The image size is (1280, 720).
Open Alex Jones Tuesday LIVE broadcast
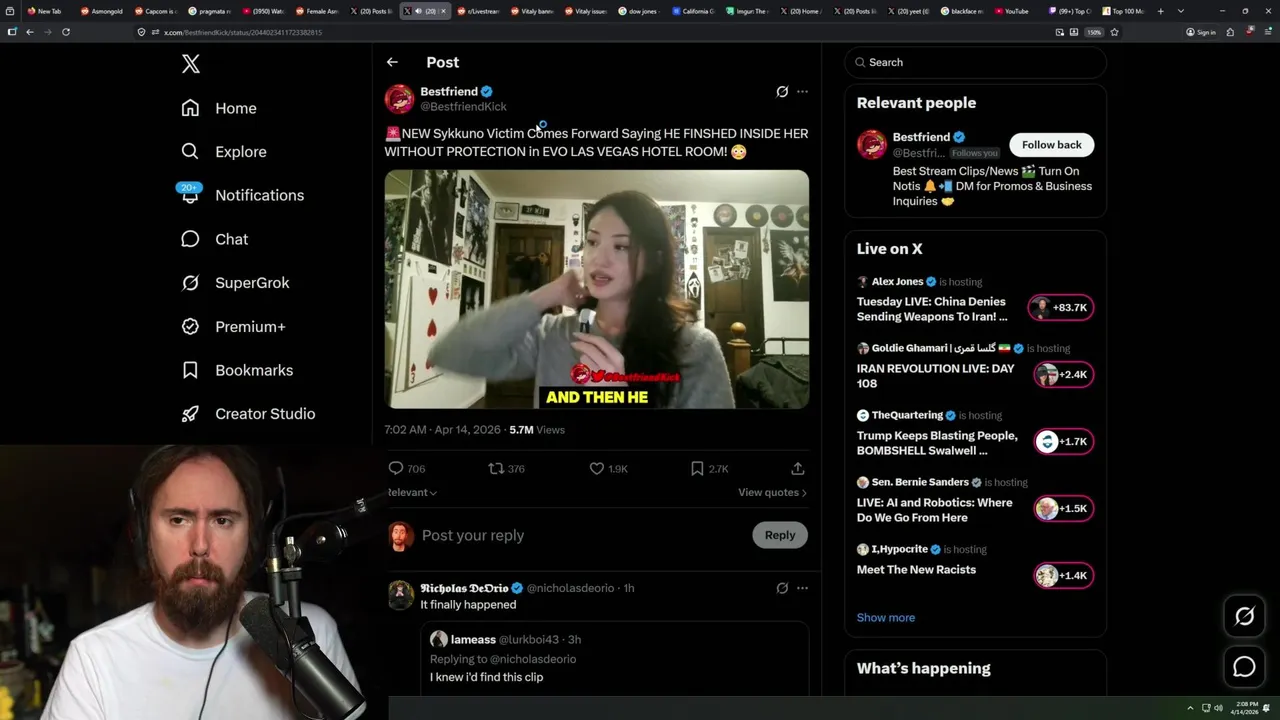(932, 309)
